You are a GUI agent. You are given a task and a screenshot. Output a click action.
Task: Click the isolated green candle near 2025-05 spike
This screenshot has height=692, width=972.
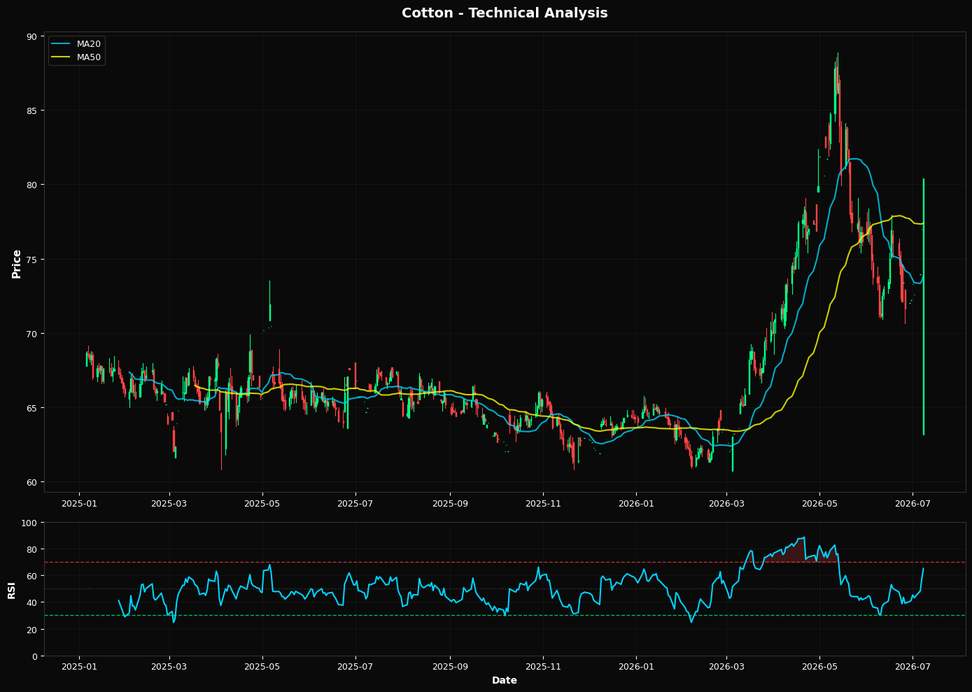click(x=270, y=301)
